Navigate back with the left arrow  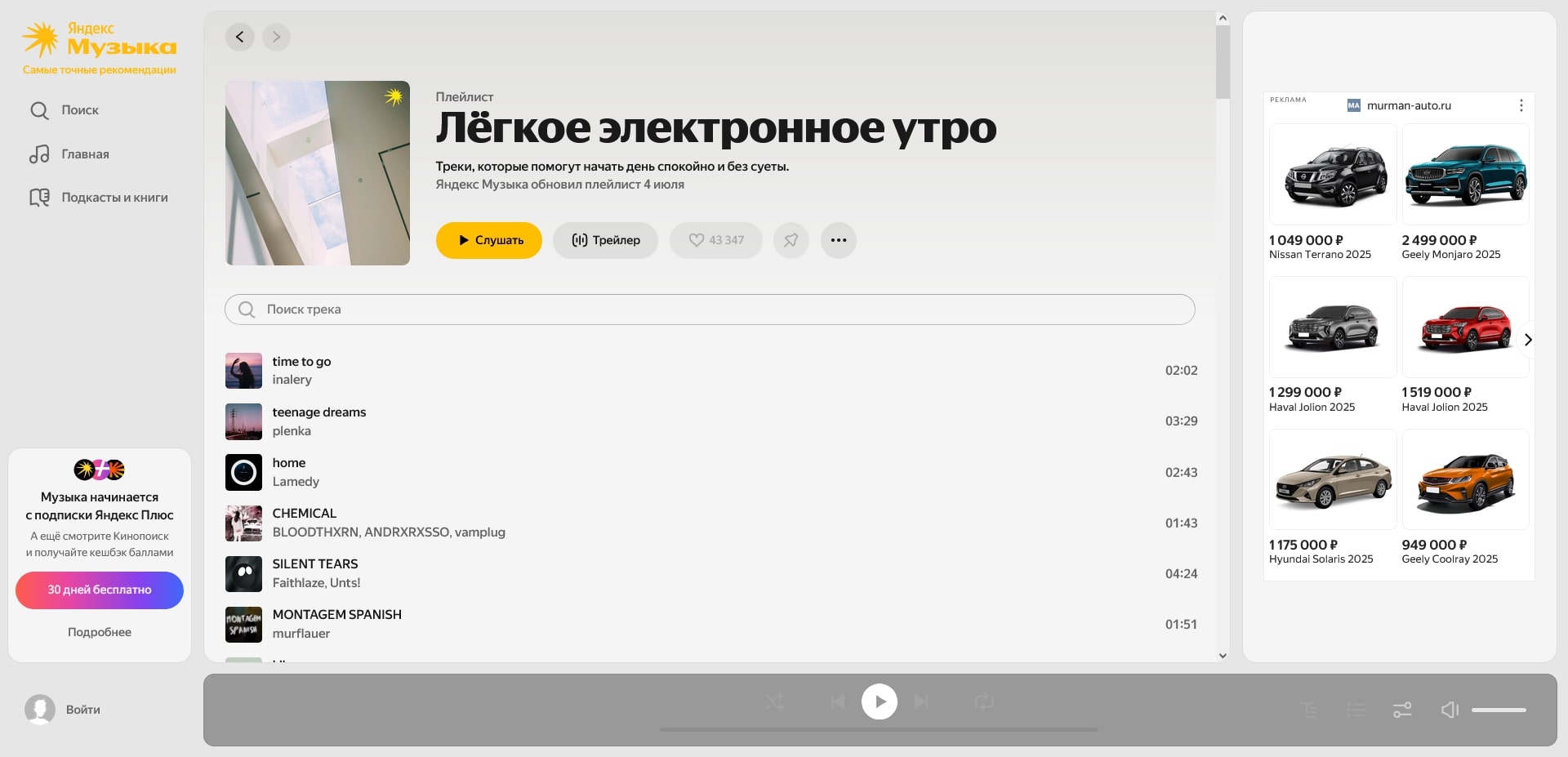click(x=239, y=37)
